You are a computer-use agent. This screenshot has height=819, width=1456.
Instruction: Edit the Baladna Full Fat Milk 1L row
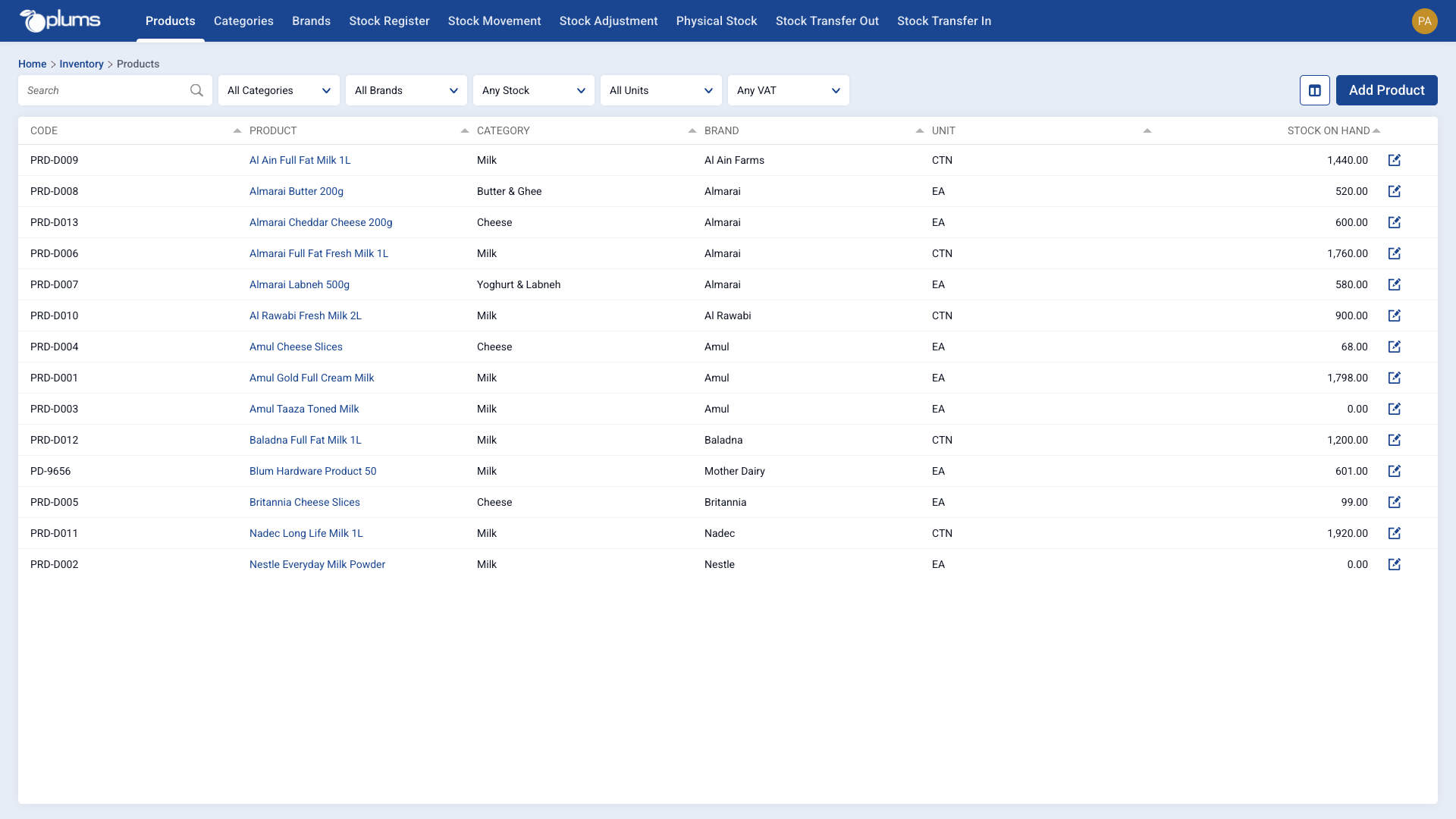pyautogui.click(x=1395, y=440)
